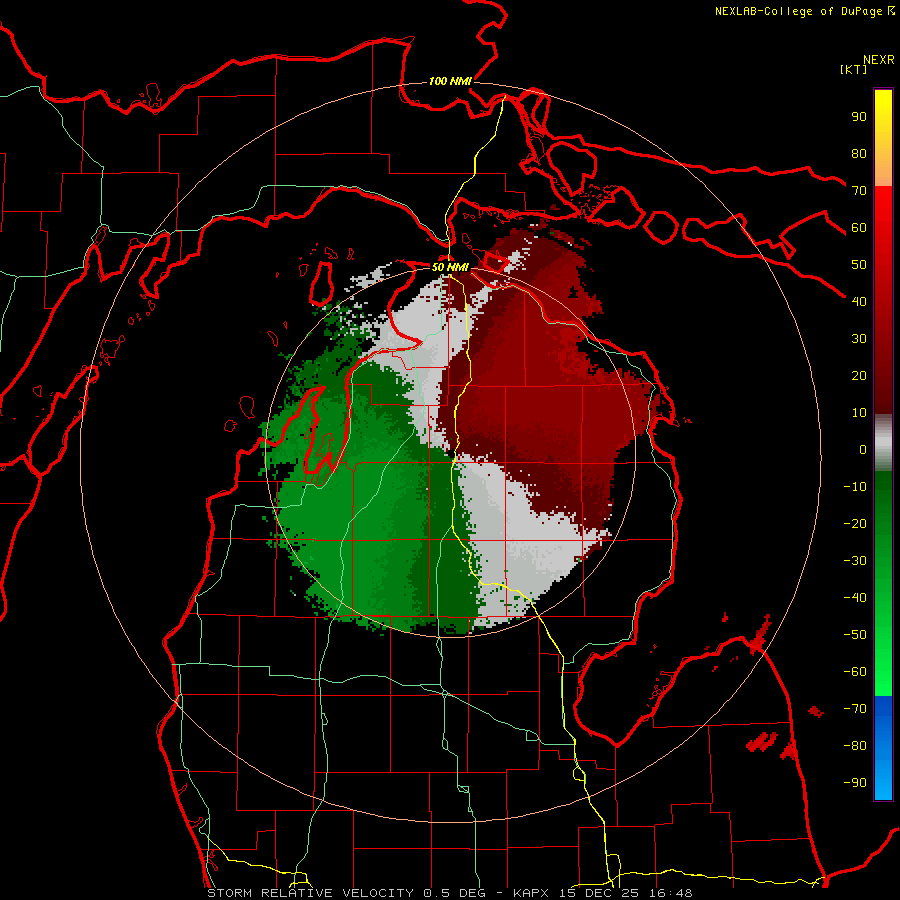Click the 10 value on velocity scale
This screenshot has height=900, width=900.
(x=859, y=413)
